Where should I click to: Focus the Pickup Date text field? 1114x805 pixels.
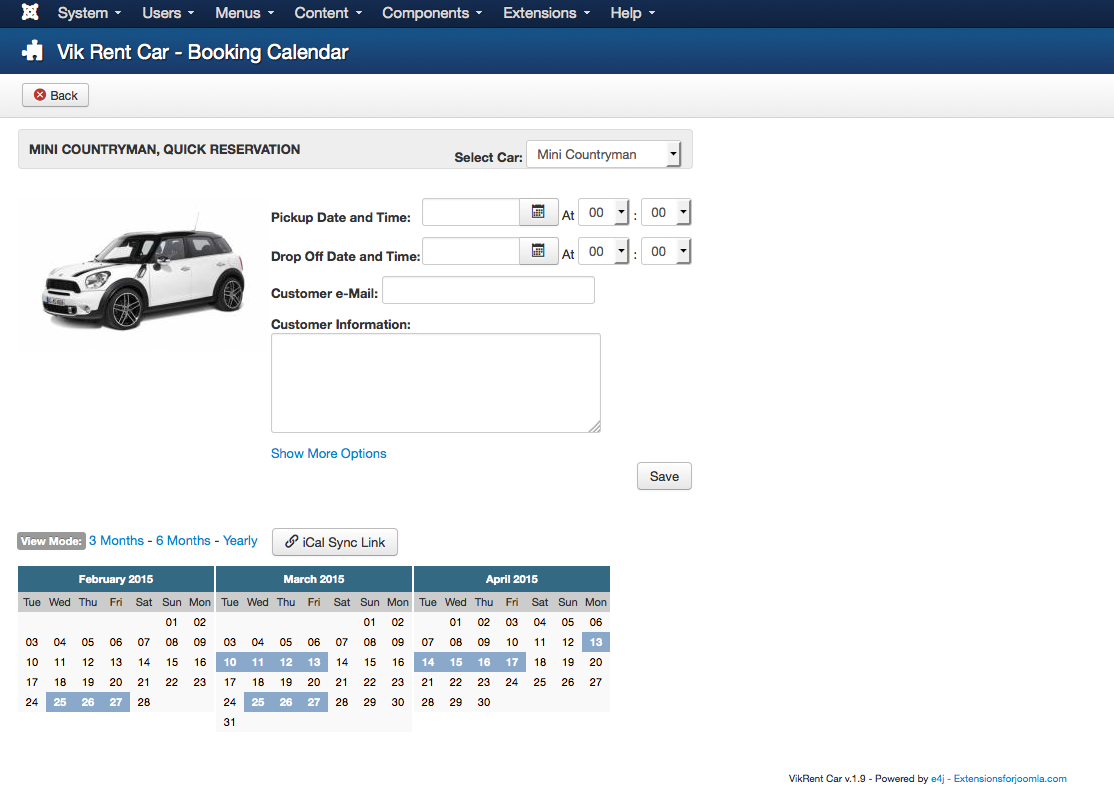[471, 212]
